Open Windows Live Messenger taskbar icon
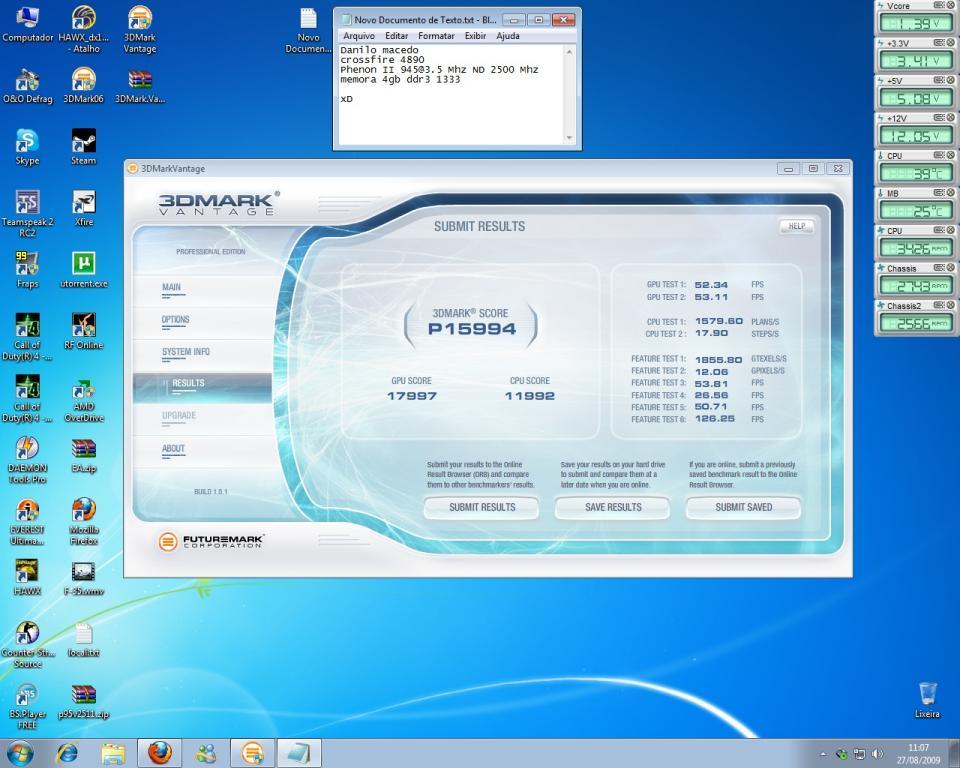Viewport: 960px width, 768px height. pyautogui.click(x=206, y=753)
